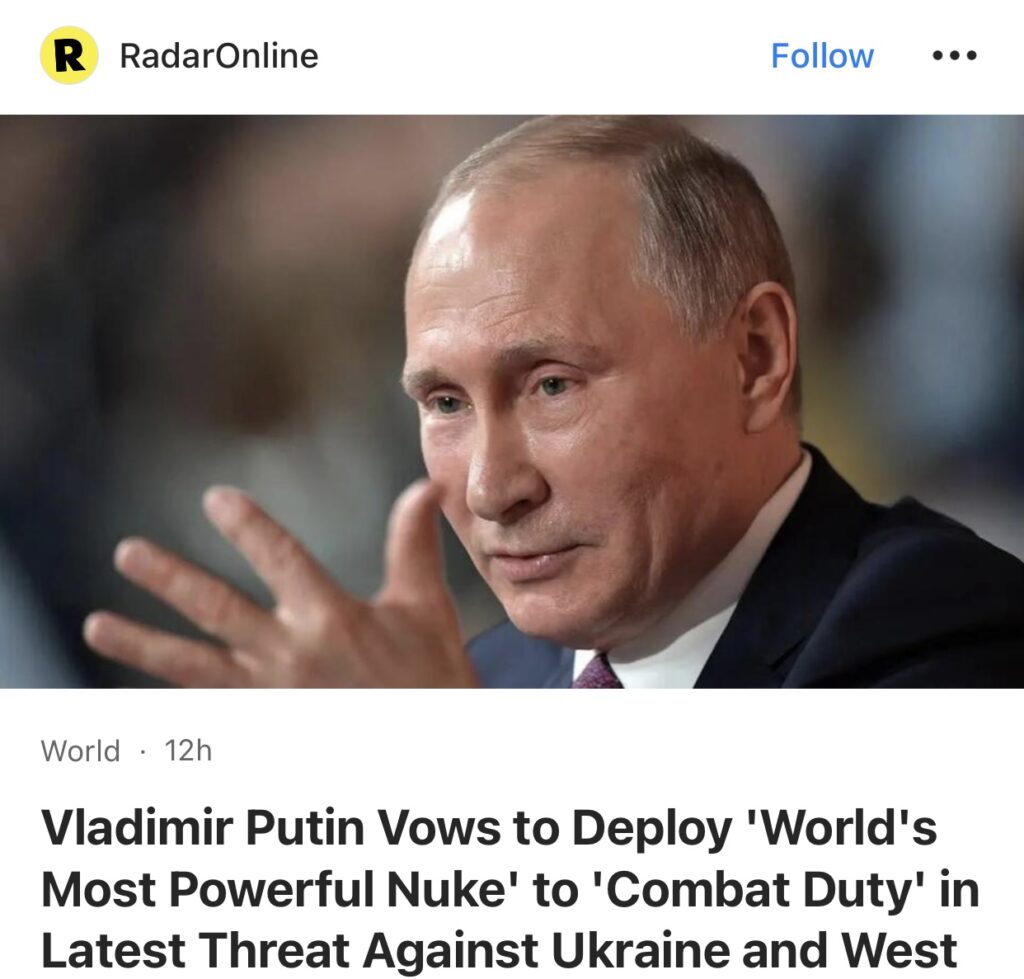Click the separator dot between World and 12h
This screenshot has width=1024, height=979.
pos(142,752)
